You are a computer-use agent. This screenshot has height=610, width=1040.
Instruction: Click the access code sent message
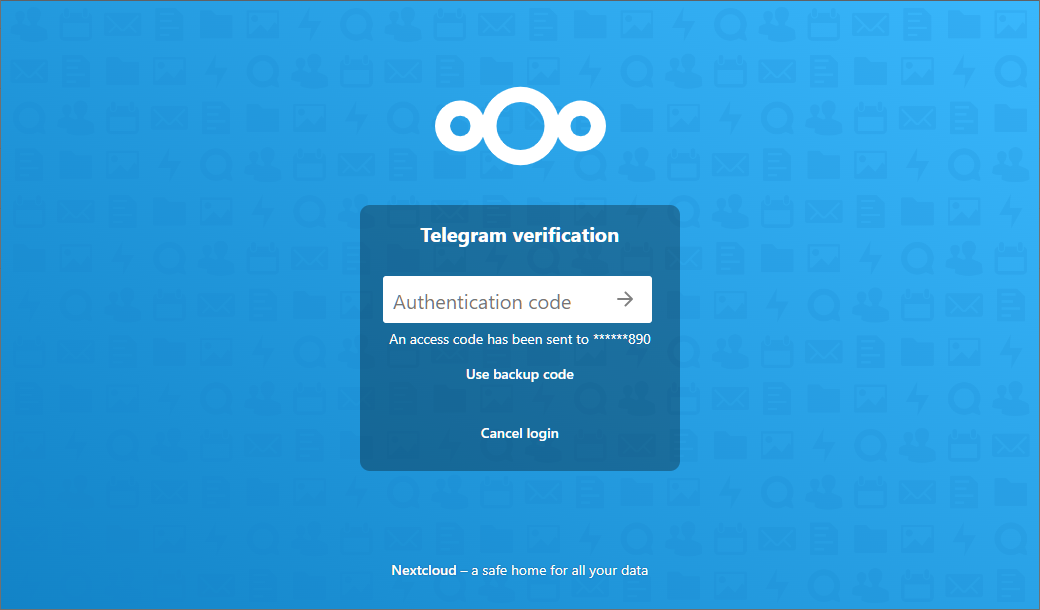(x=520, y=339)
